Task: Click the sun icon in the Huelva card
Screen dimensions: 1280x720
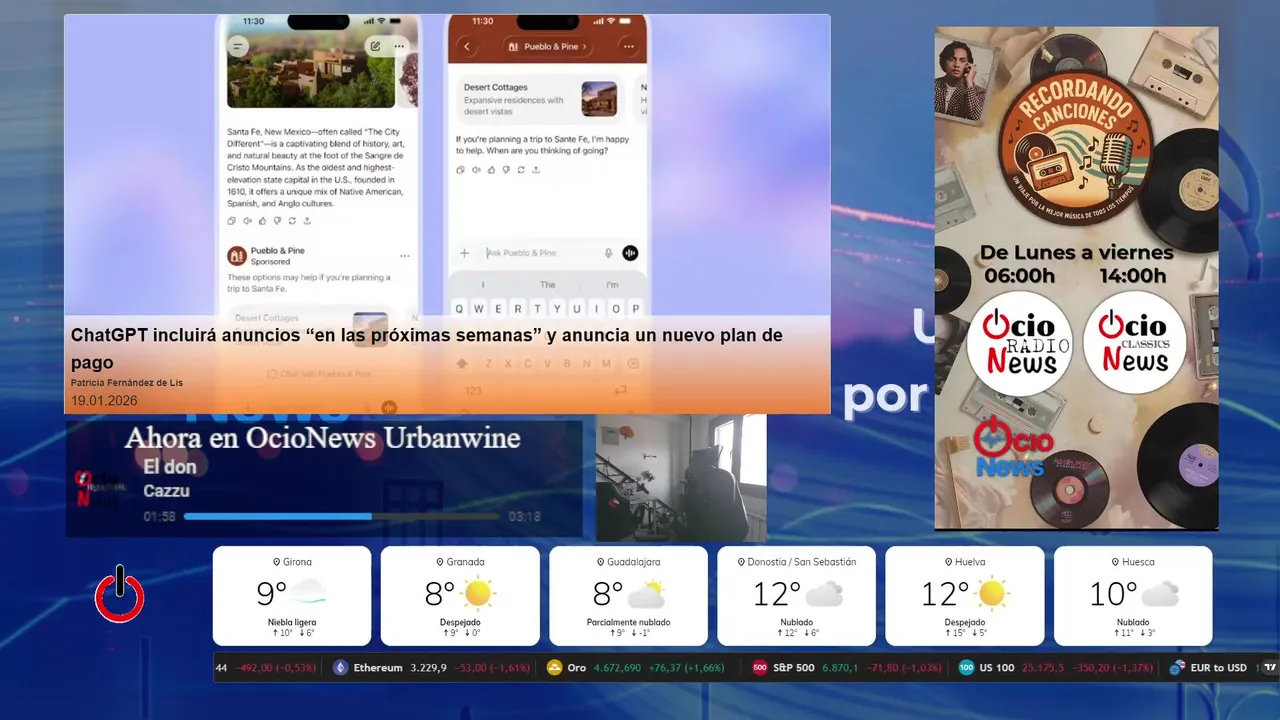Action: tap(992, 593)
